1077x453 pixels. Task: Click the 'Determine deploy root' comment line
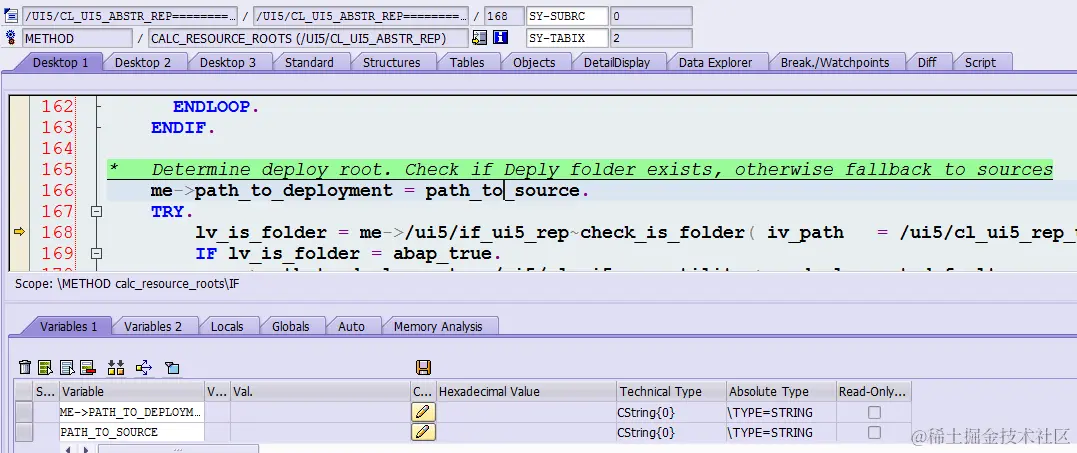tap(580, 170)
